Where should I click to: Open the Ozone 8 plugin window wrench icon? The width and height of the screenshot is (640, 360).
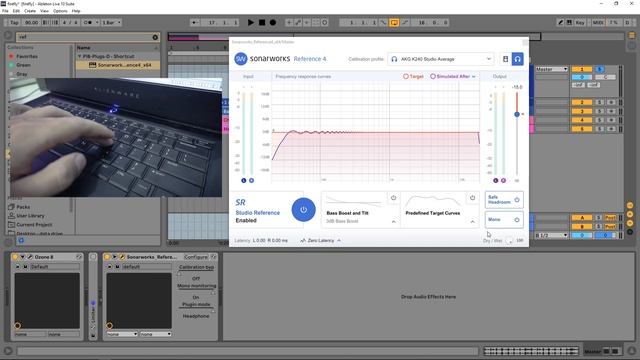click(x=29, y=257)
